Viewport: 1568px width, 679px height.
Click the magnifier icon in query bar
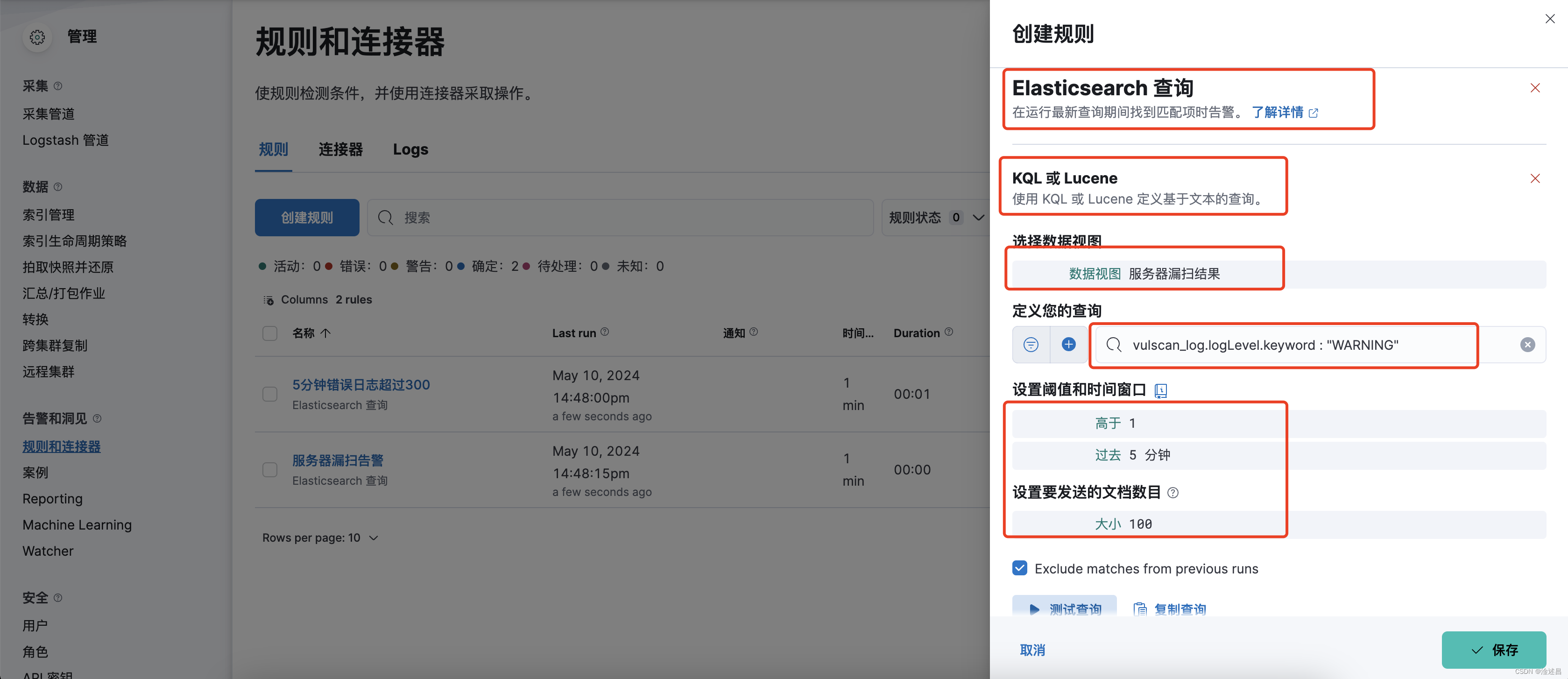(1114, 345)
